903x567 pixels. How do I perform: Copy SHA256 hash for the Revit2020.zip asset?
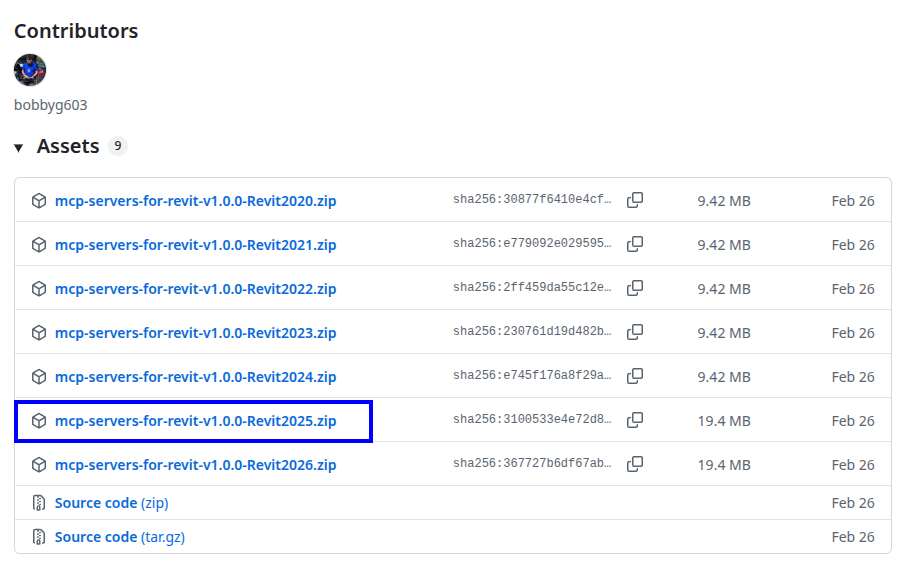[635, 200]
